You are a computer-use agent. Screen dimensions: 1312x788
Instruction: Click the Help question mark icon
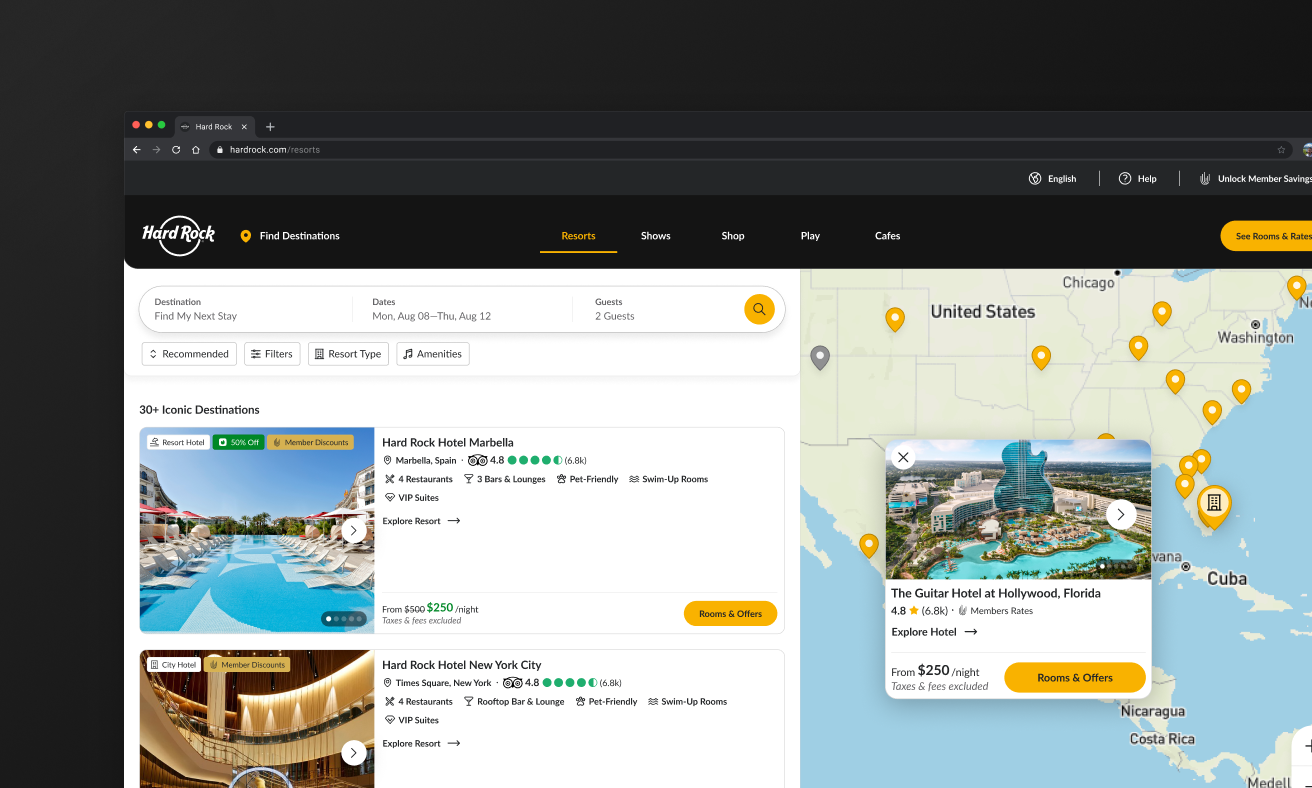[1125, 179]
